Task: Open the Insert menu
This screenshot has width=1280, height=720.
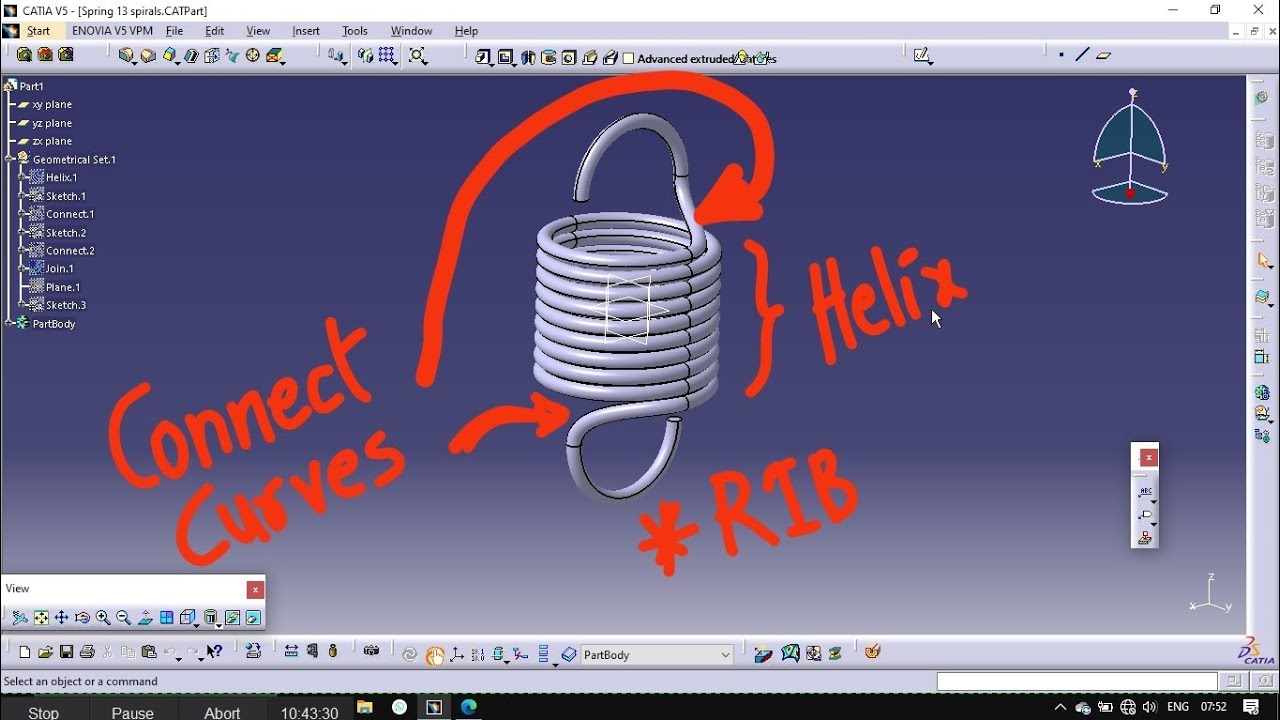Action: coord(306,31)
